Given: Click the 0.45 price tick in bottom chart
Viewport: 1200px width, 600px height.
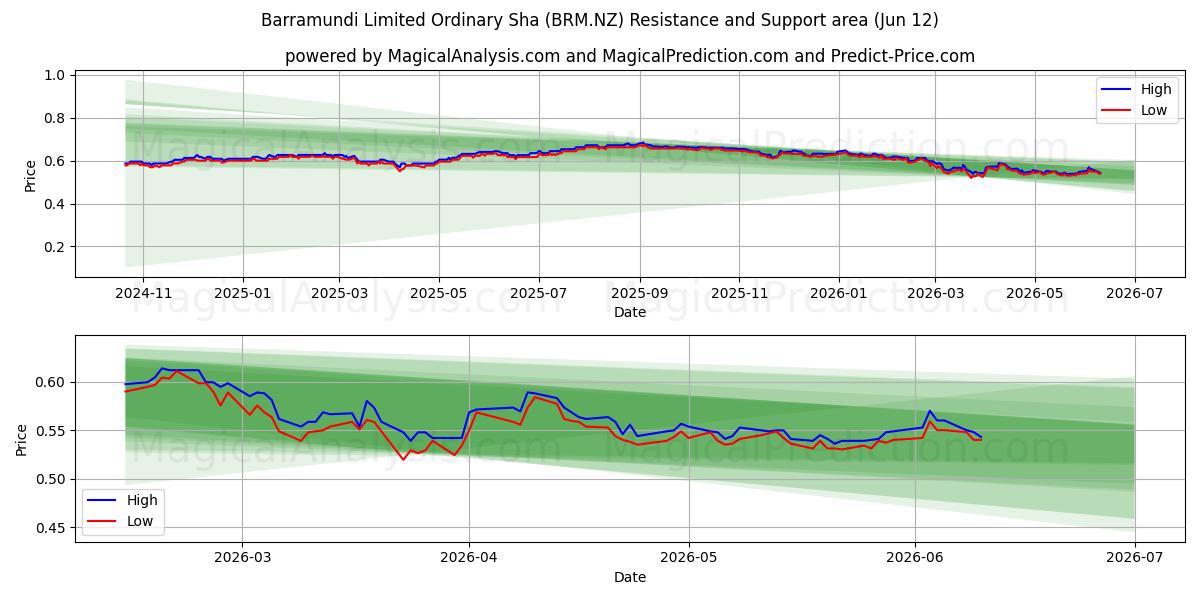Looking at the screenshot, I should pos(51,528).
